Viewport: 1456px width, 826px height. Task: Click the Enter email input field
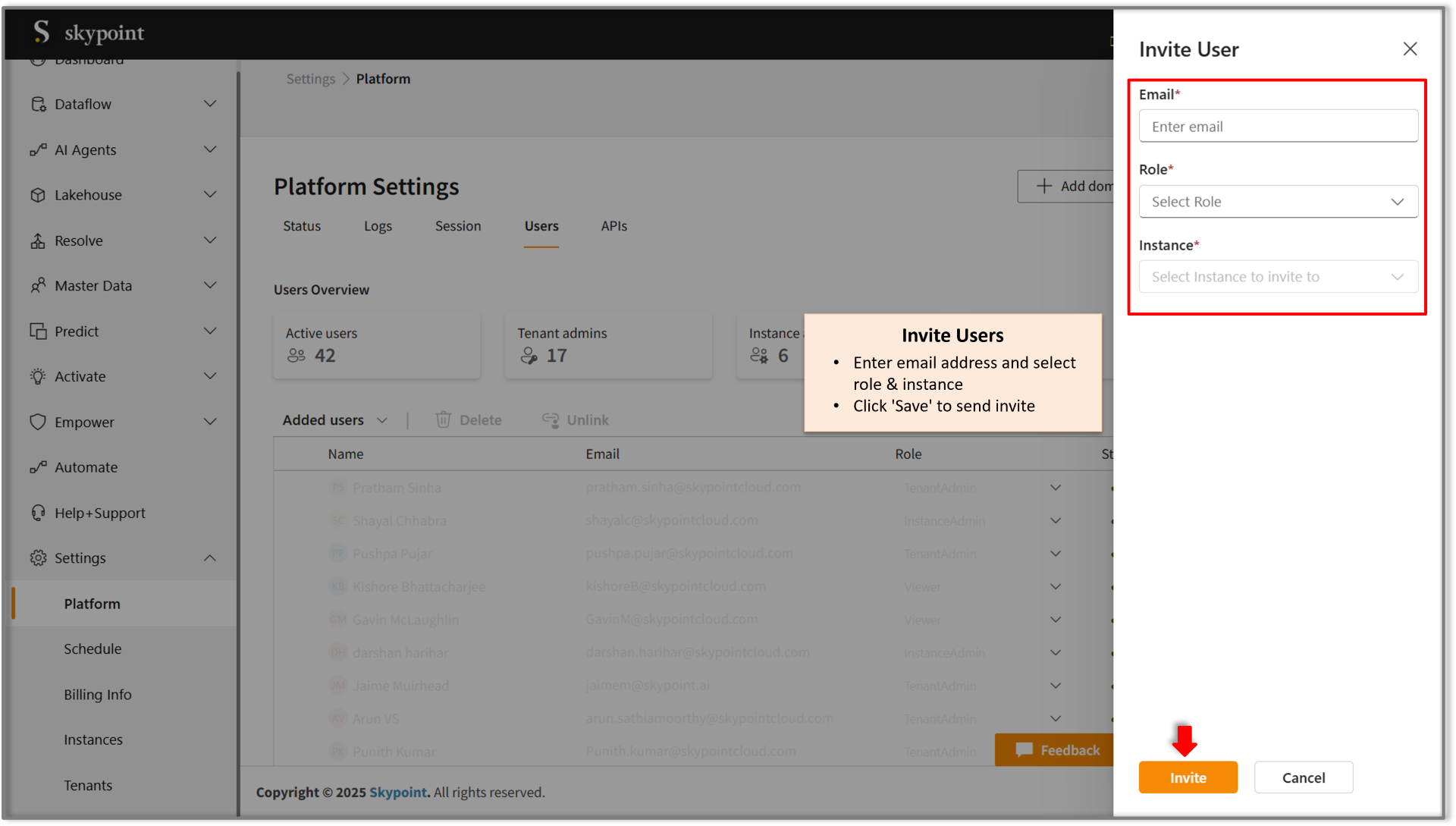tap(1278, 126)
